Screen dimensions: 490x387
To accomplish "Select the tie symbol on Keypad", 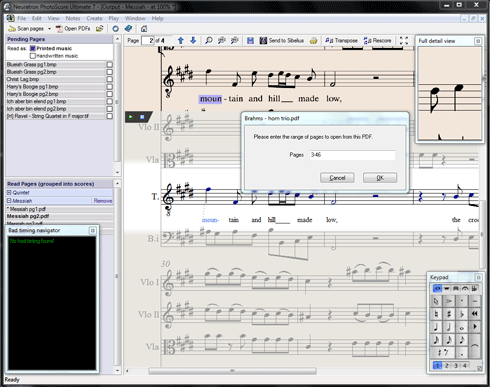I will tap(475, 346).
